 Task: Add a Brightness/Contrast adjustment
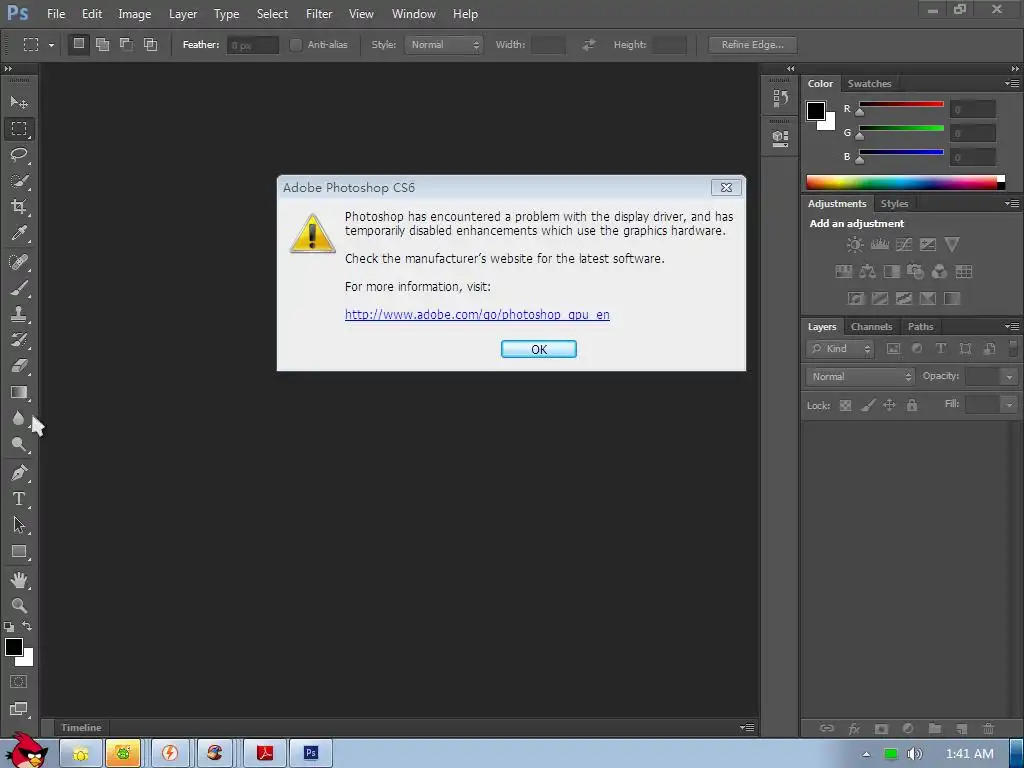tap(855, 245)
